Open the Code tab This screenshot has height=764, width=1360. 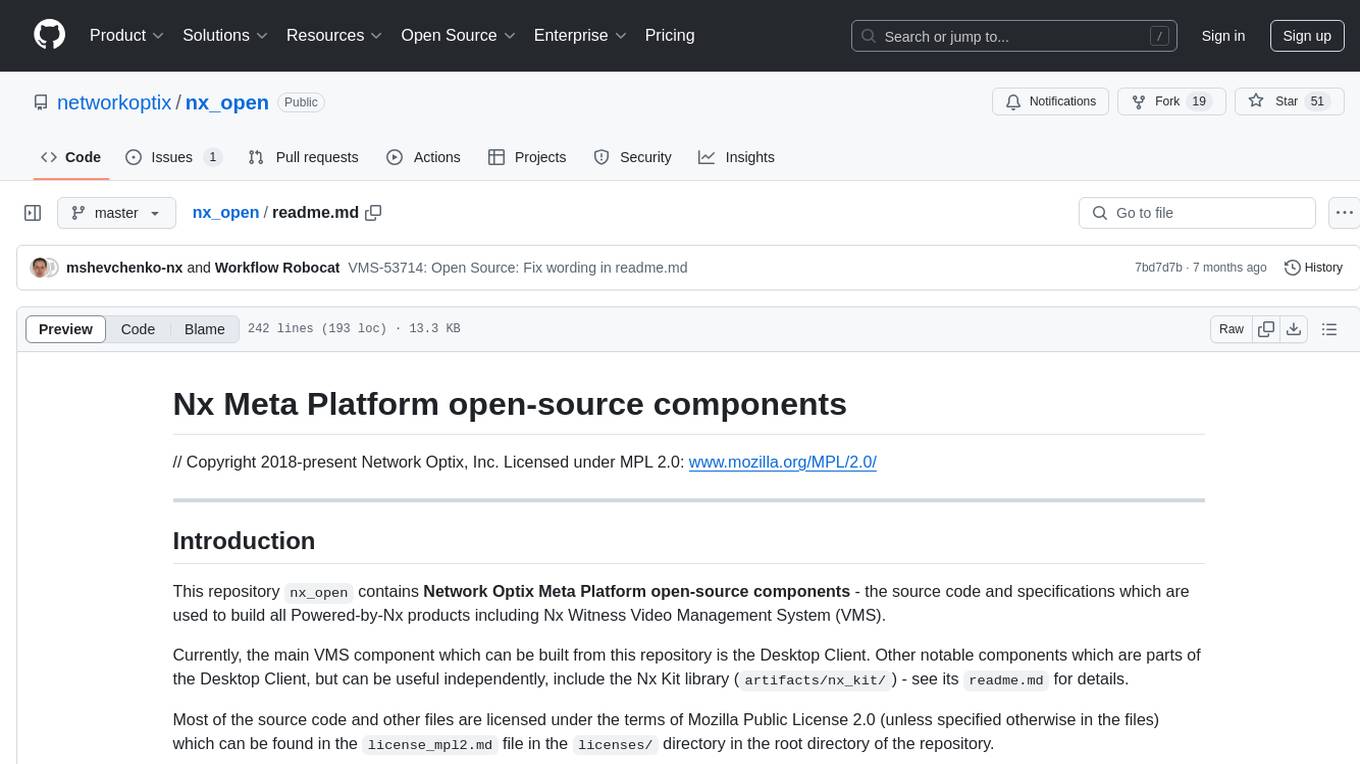(71, 157)
